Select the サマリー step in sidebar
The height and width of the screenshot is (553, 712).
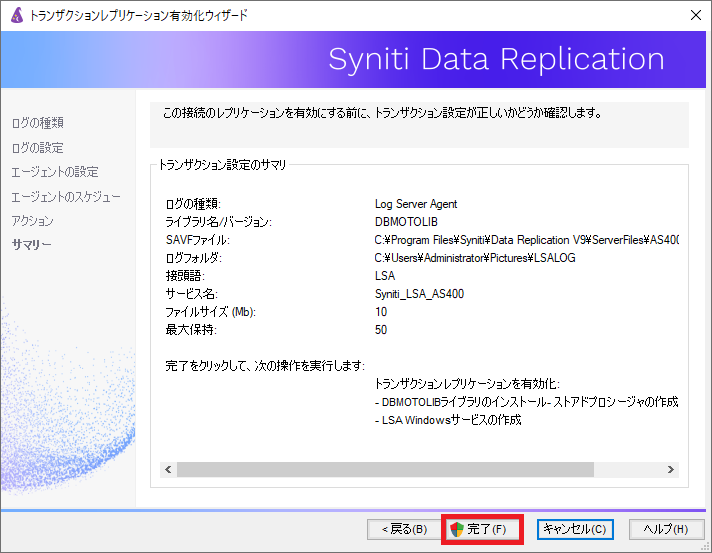point(31,245)
